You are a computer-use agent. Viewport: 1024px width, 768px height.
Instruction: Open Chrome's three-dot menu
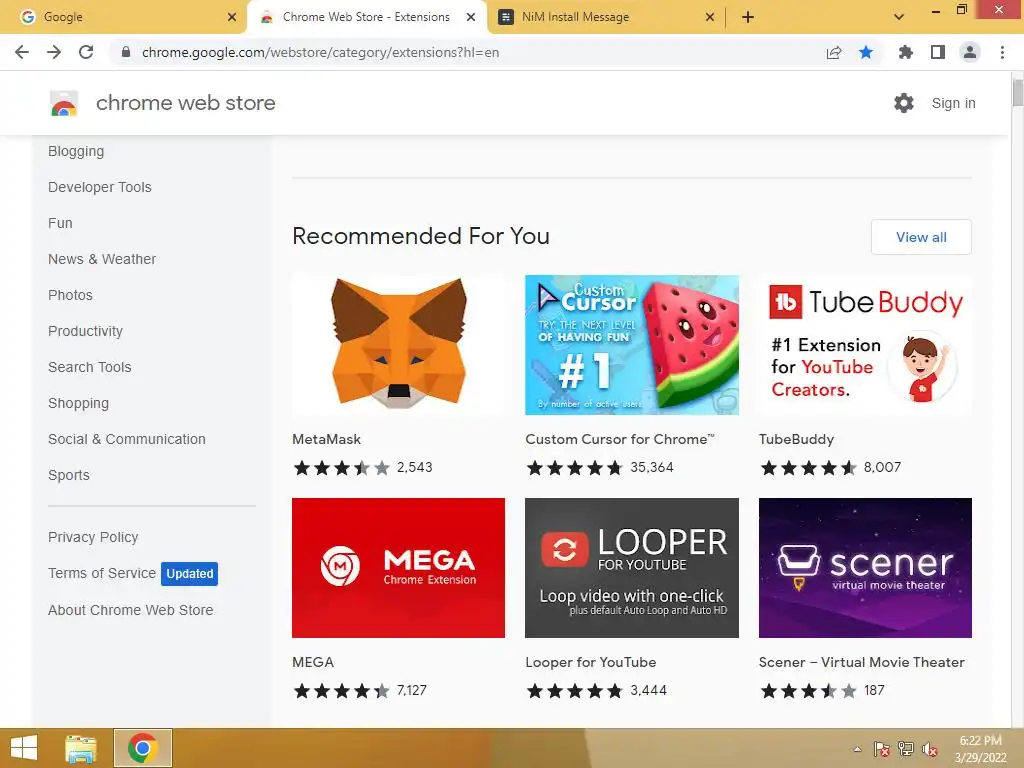[1002, 52]
